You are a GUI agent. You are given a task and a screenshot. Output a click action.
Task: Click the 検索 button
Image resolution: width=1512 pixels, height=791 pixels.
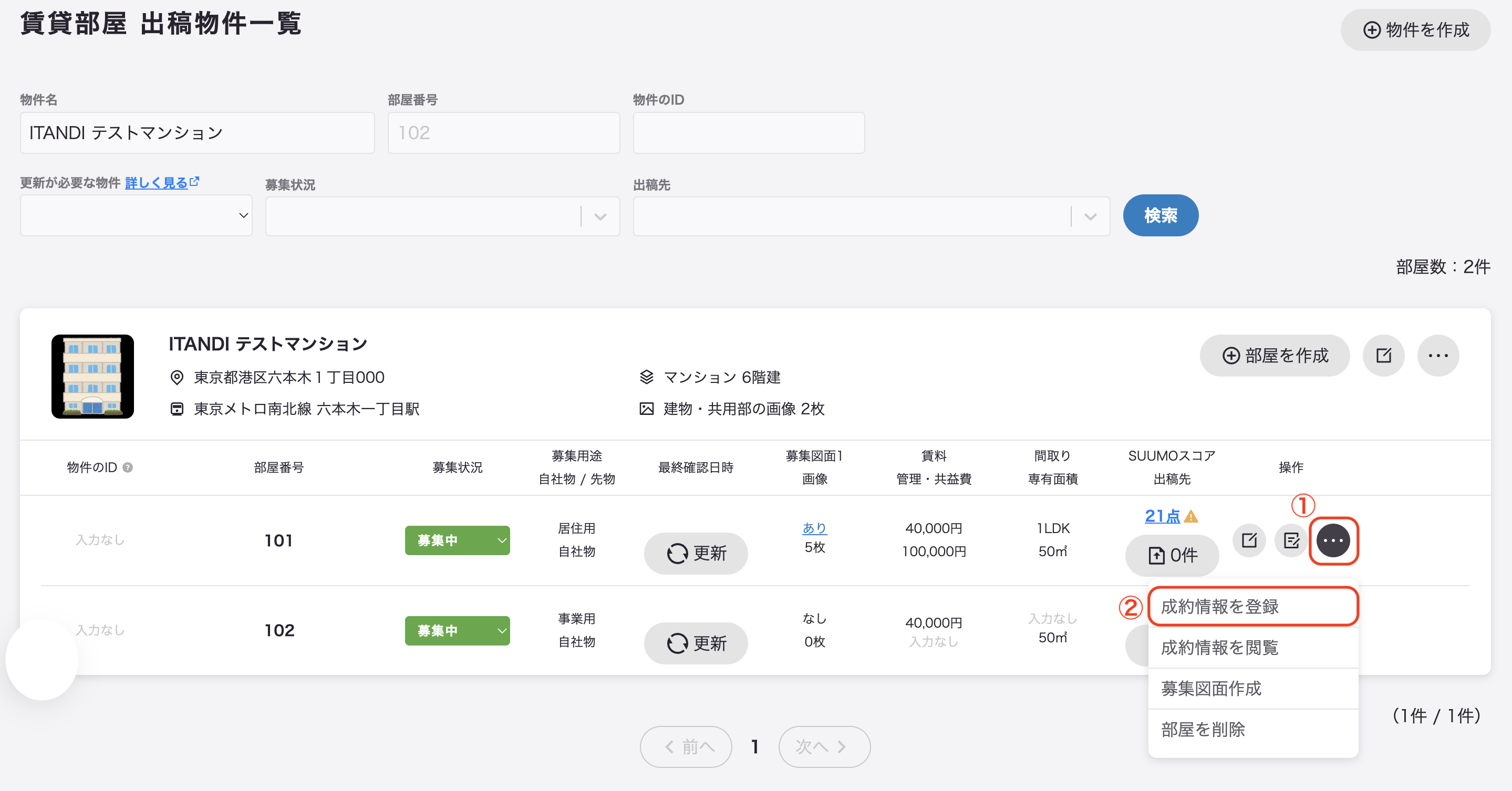pyautogui.click(x=1161, y=215)
